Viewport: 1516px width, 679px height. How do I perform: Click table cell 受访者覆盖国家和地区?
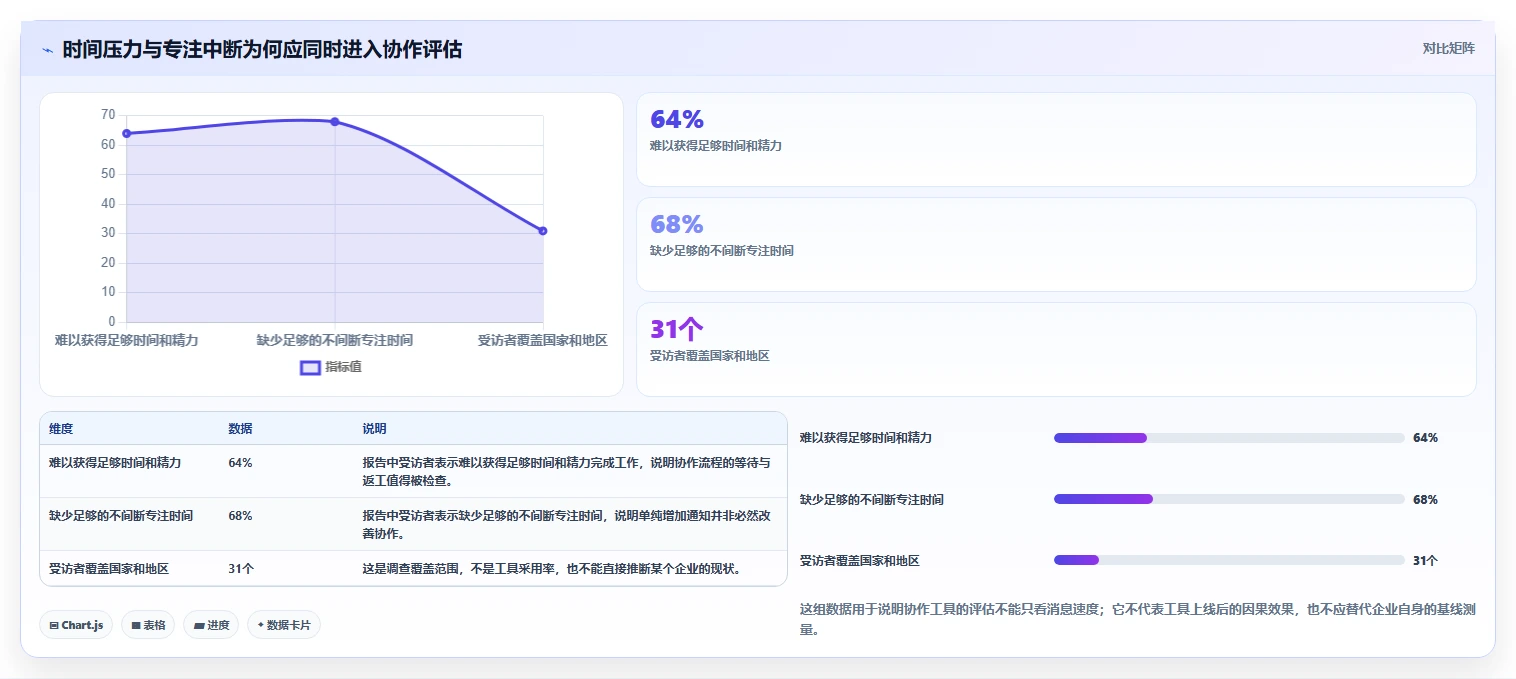pos(109,569)
